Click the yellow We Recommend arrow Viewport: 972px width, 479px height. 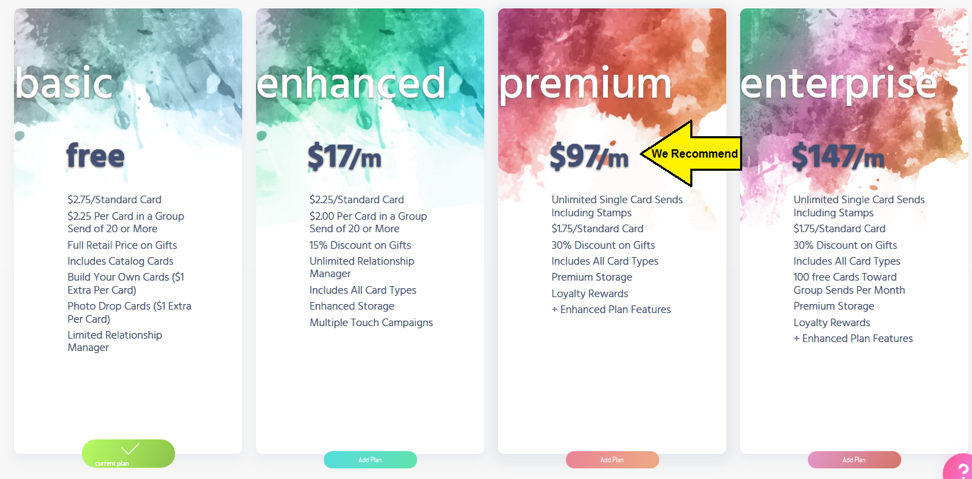(691, 154)
